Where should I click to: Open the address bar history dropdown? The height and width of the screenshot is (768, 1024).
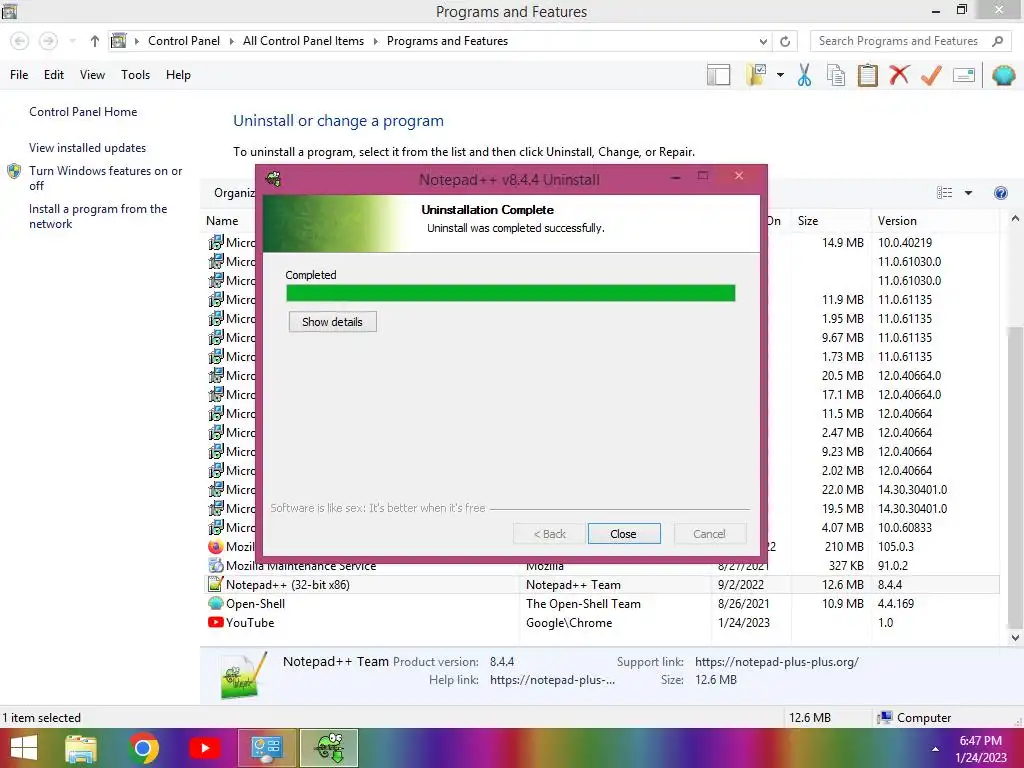(x=763, y=41)
